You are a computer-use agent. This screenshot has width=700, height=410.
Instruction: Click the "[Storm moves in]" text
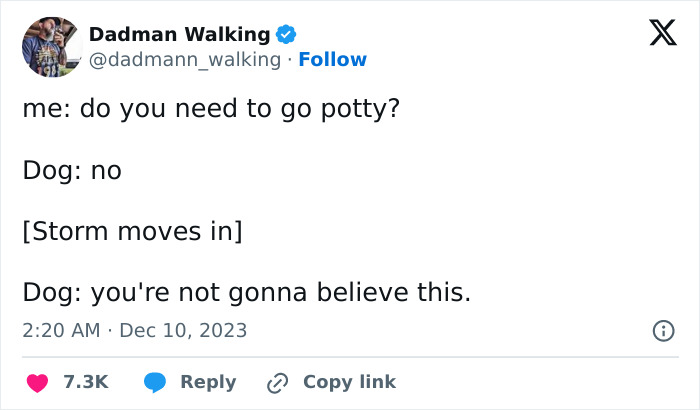[132, 232]
